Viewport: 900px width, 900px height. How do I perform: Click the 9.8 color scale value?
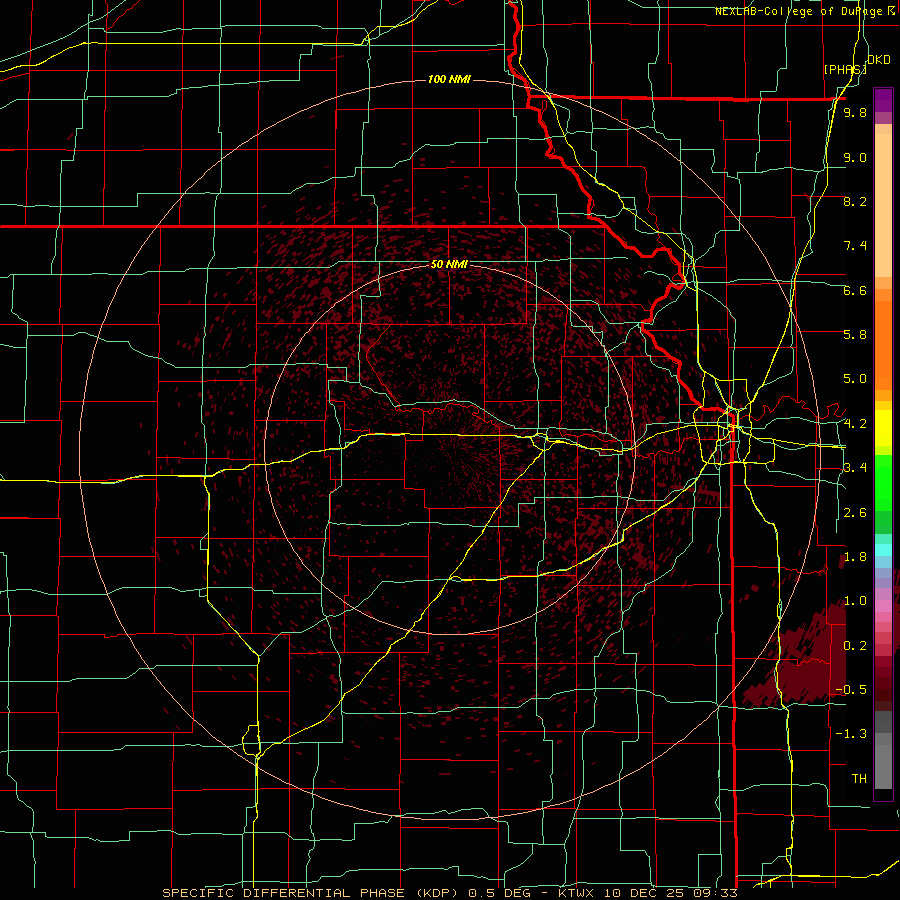(855, 112)
